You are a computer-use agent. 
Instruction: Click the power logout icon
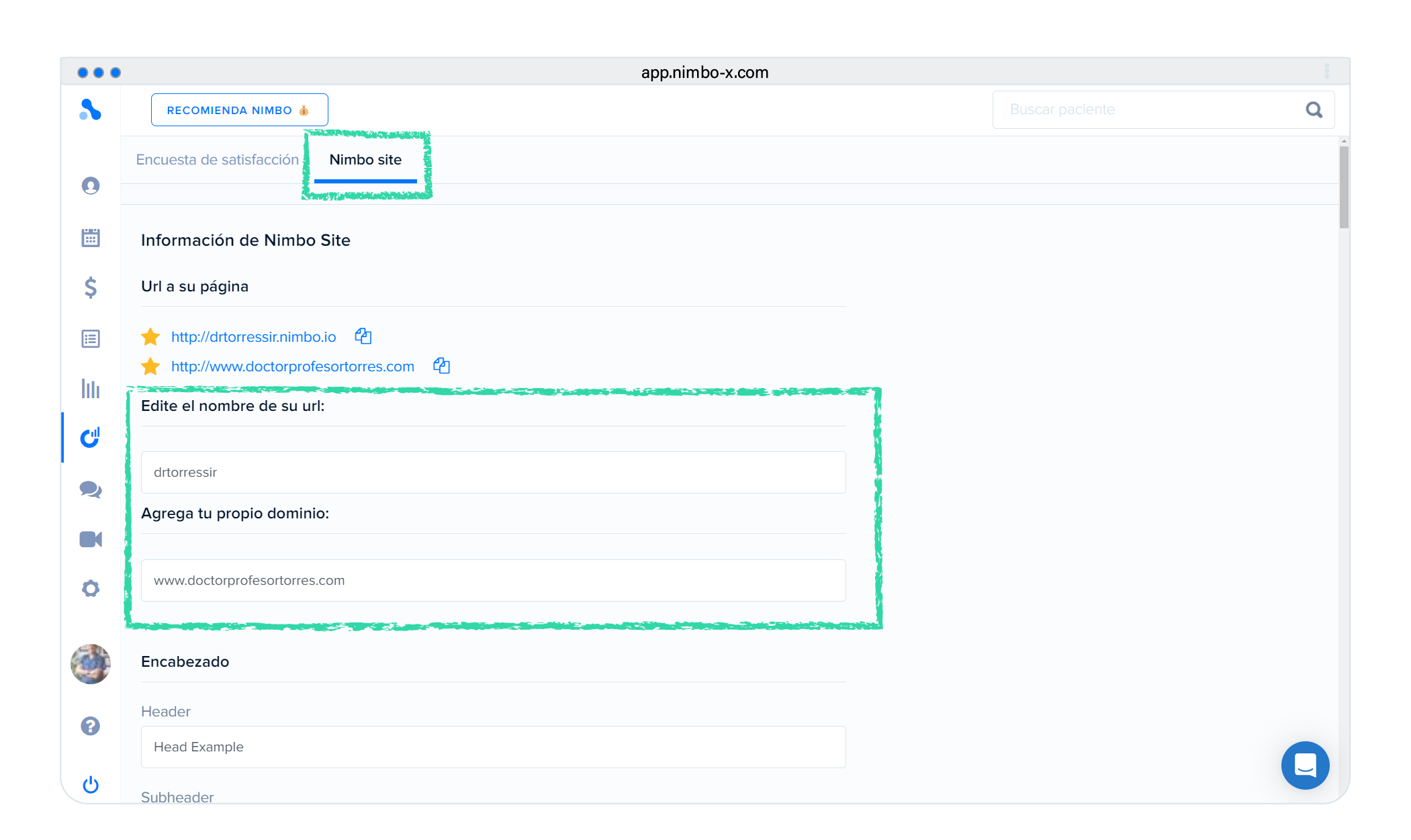click(91, 784)
